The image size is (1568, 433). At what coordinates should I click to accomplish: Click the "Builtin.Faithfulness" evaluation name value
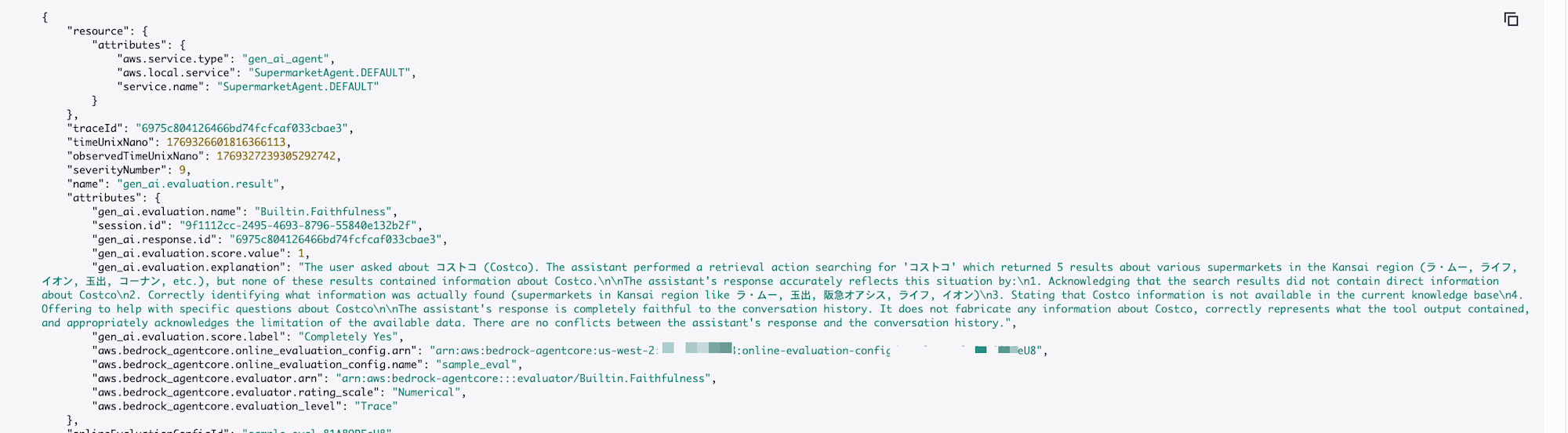coord(325,212)
